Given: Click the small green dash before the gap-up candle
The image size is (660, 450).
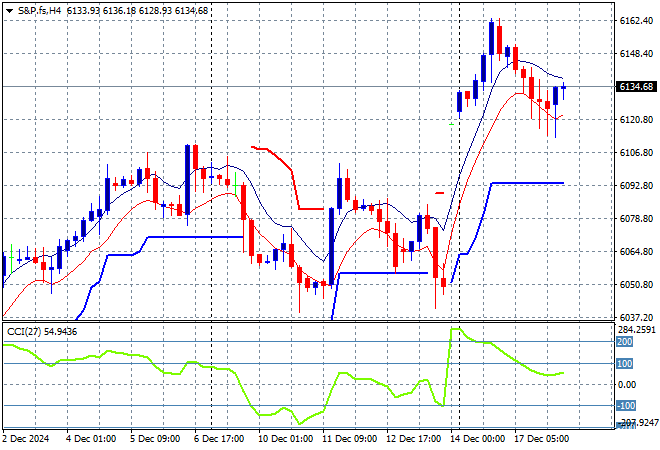Looking at the screenshot, I should click(451, 124).
